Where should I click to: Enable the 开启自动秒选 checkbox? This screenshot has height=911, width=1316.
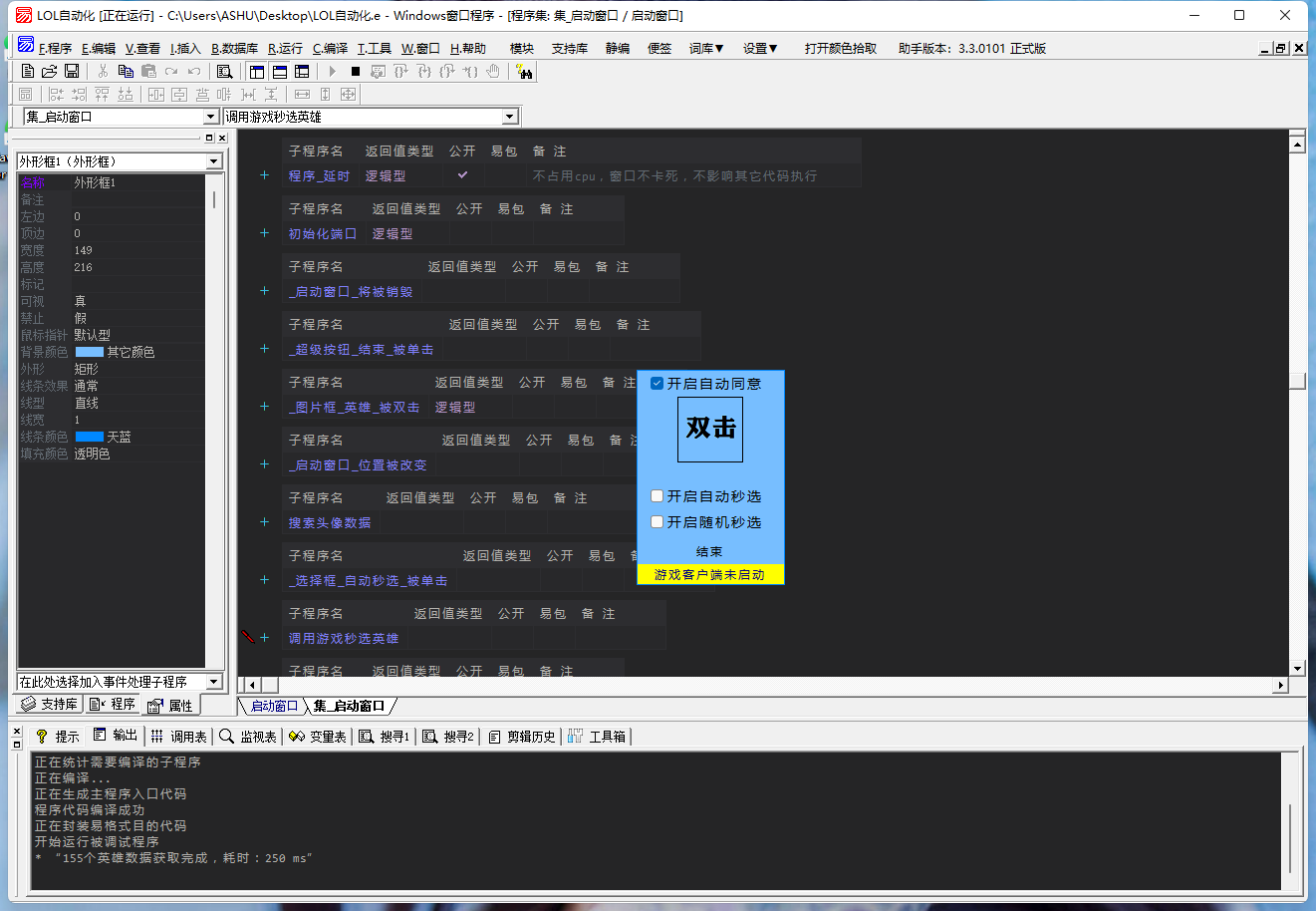coord(658,496)
